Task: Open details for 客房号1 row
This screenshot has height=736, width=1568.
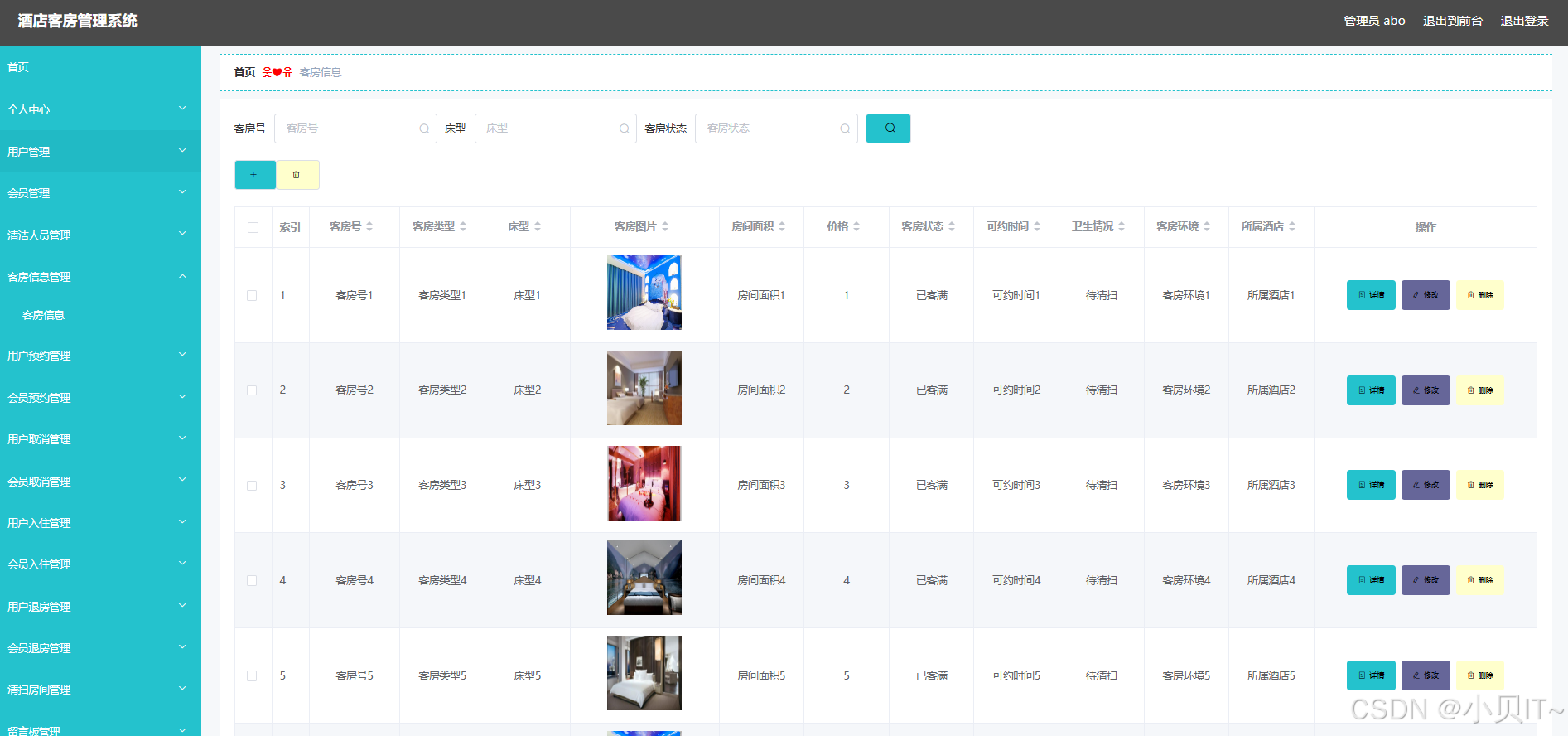Action: (x=1371, y=295)
